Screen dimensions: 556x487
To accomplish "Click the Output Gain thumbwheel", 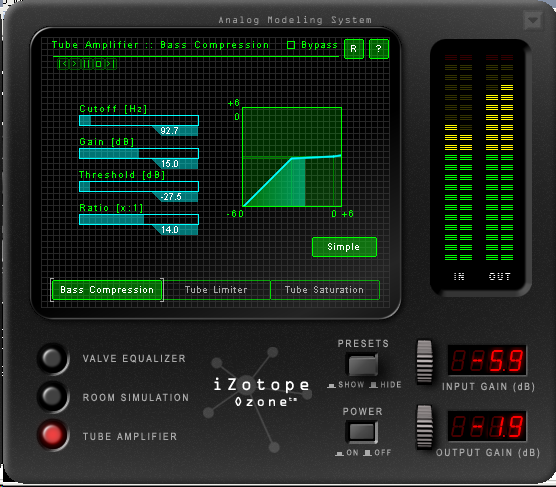I will click(424, 427).
